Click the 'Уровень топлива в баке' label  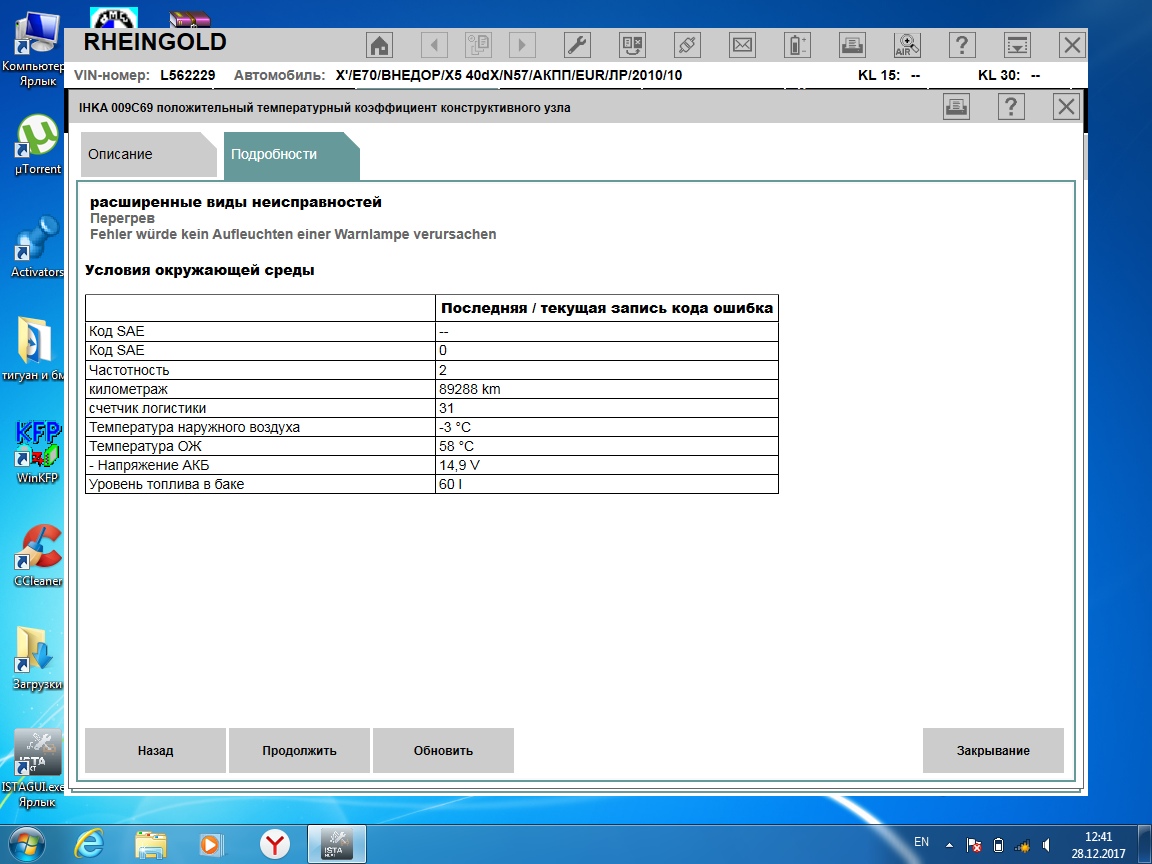coord(166,484)
